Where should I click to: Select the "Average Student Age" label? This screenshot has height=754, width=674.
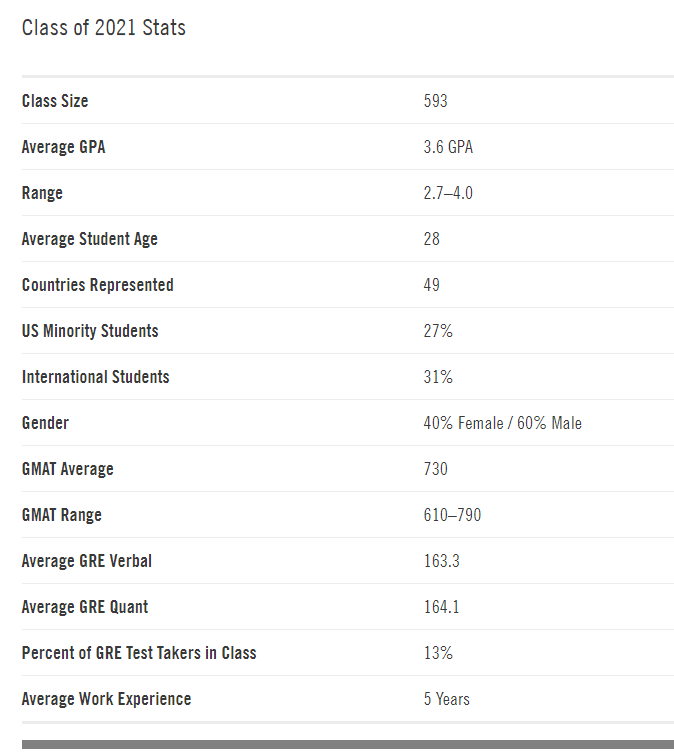point(90,239)
